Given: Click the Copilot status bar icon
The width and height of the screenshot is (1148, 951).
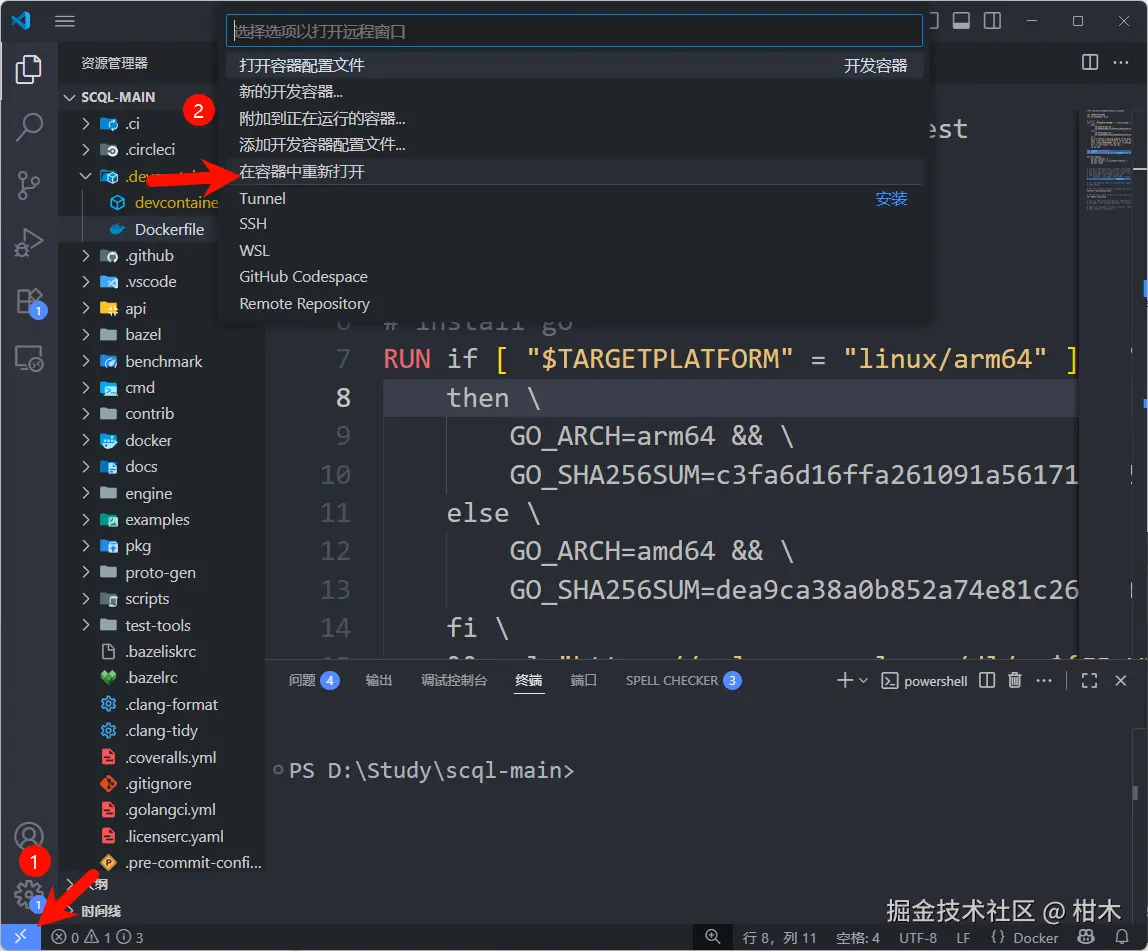Looking at the screenshot, I should point(1086,937).
